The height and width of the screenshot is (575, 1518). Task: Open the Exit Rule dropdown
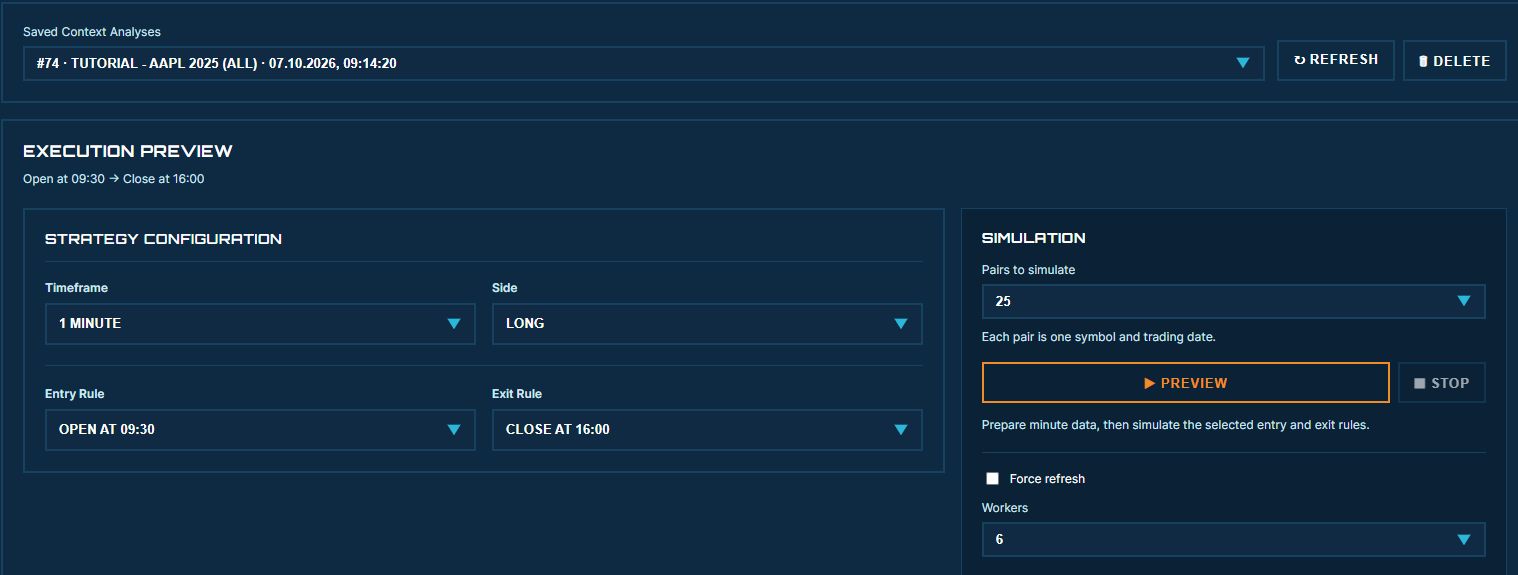coord(707,430)
